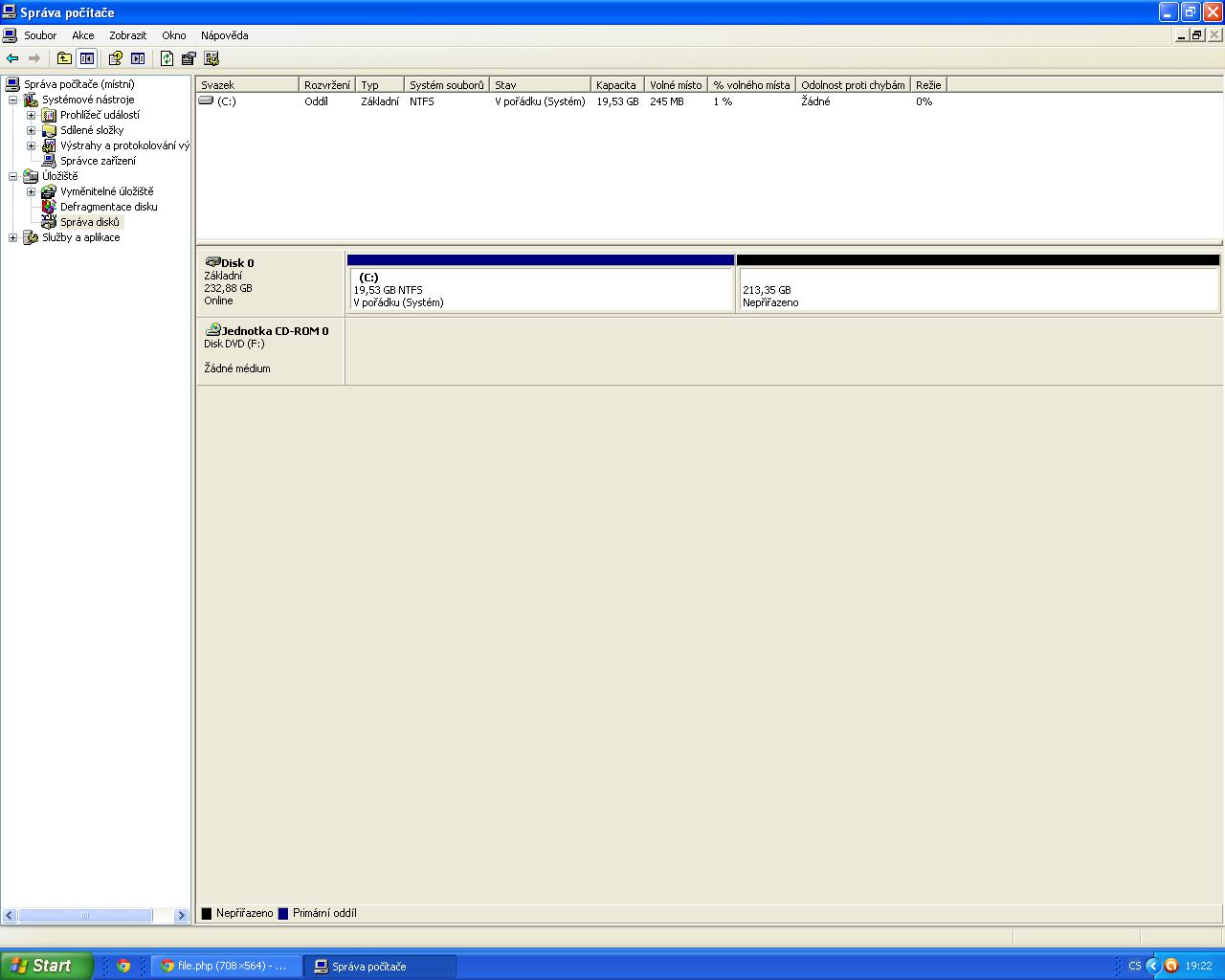
Task: Click the (C:) volume drive icon in list
Action: [x=206, y=100]
